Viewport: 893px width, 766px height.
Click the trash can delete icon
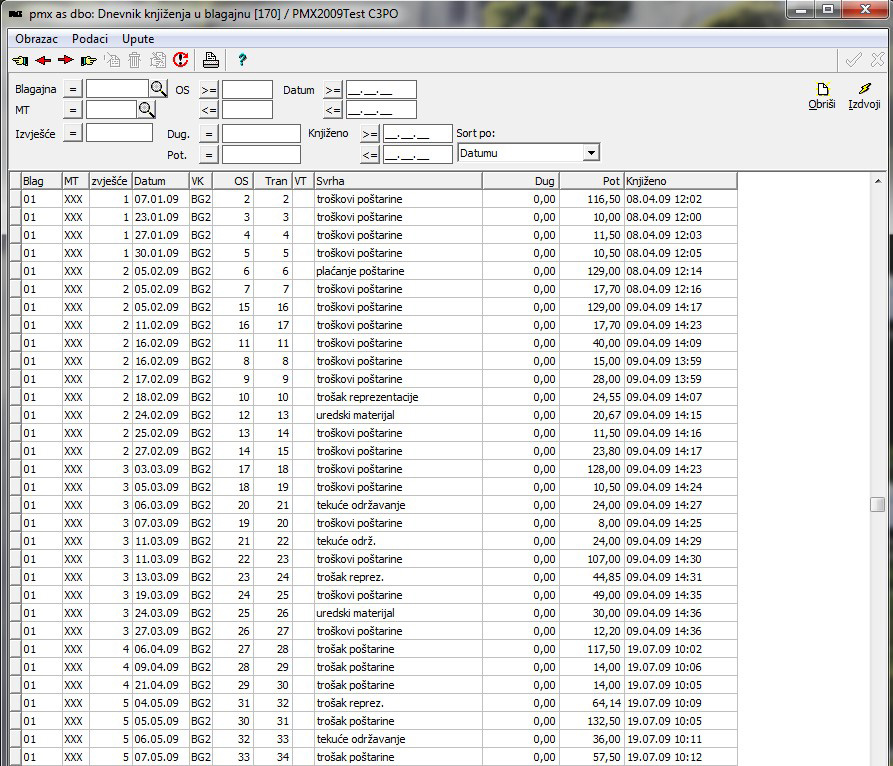click(134, 60)
